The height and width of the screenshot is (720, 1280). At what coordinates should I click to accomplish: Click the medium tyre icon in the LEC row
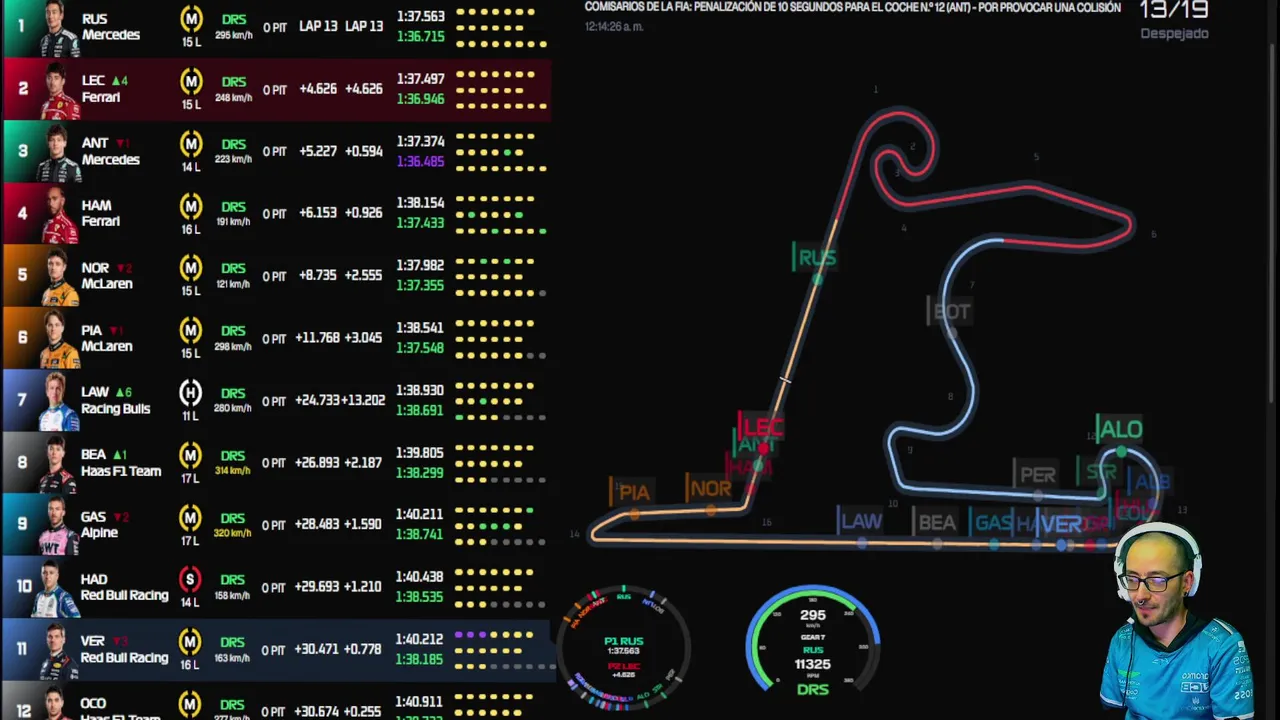190,81
